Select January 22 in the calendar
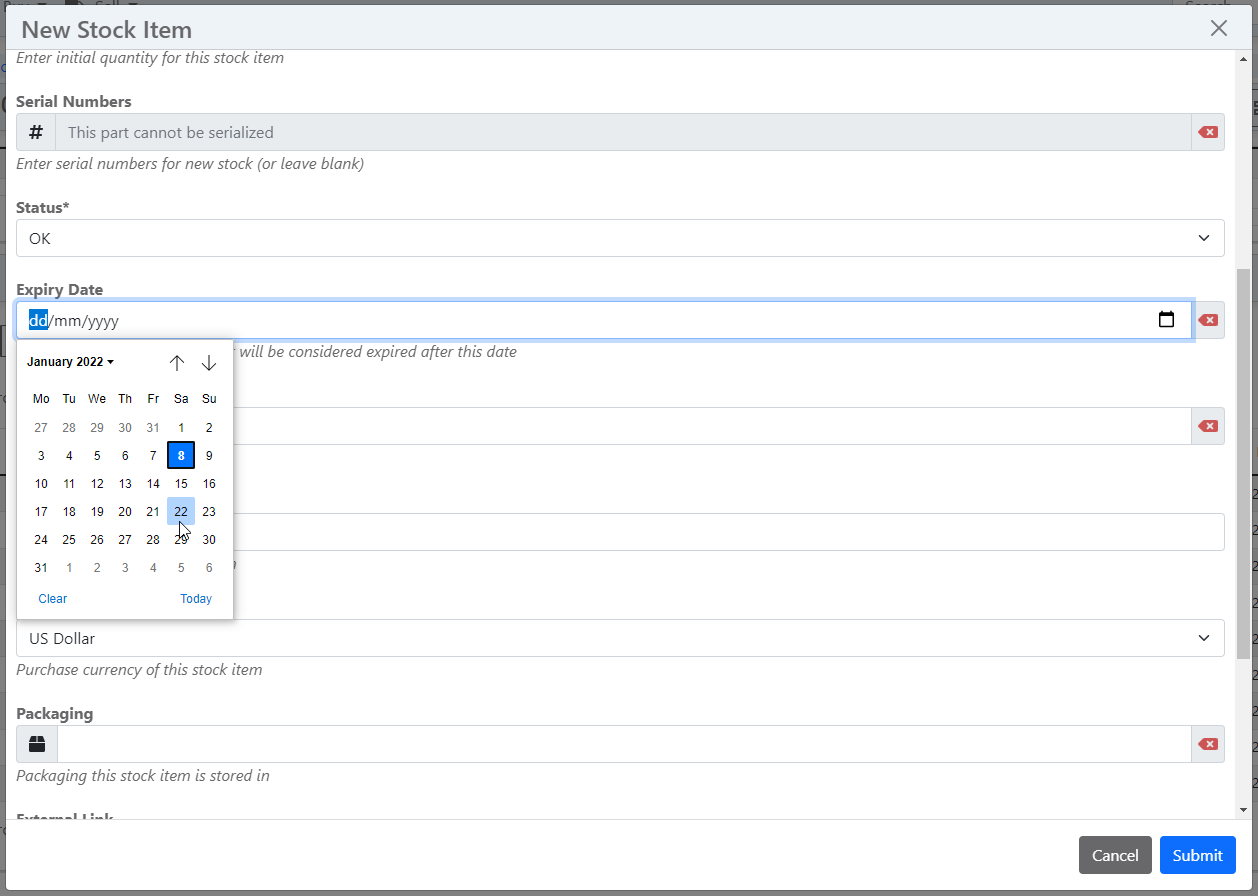1258x896 pixels. click(181, 511)
